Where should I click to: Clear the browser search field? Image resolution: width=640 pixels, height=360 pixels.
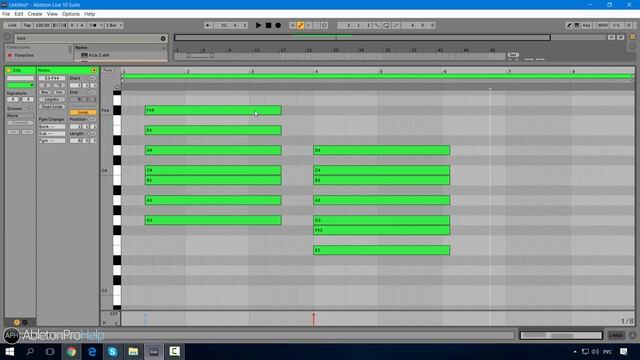pos(163,38)
